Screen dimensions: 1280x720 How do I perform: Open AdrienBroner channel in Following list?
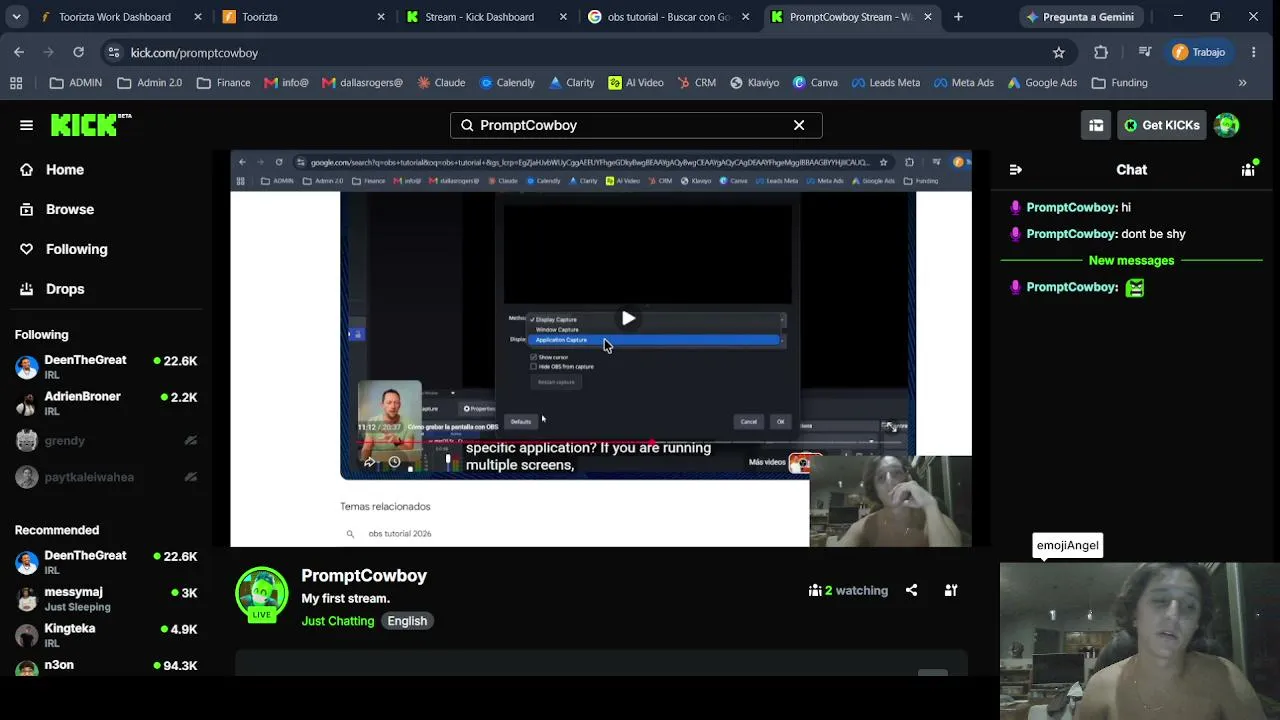(x=106, y=403)
